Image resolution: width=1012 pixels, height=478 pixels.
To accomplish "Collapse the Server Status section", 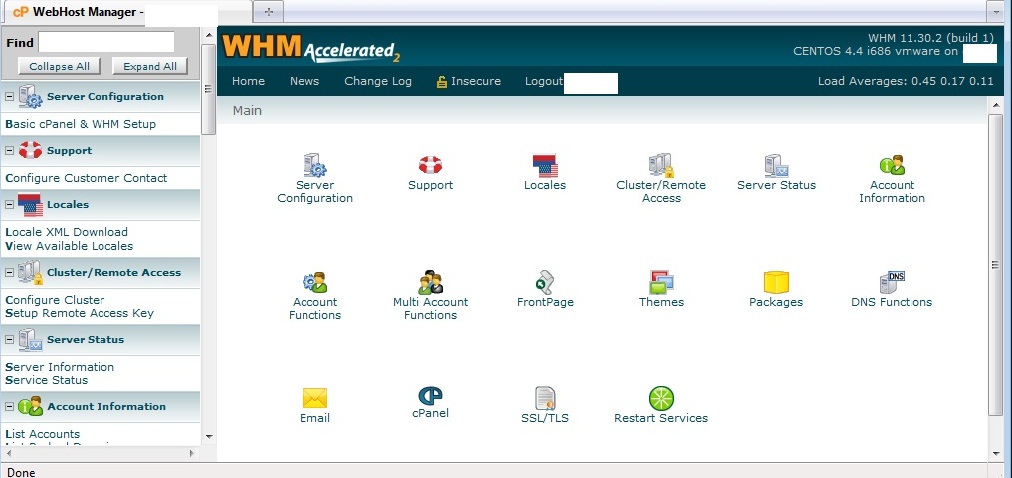I will [9, 339].
